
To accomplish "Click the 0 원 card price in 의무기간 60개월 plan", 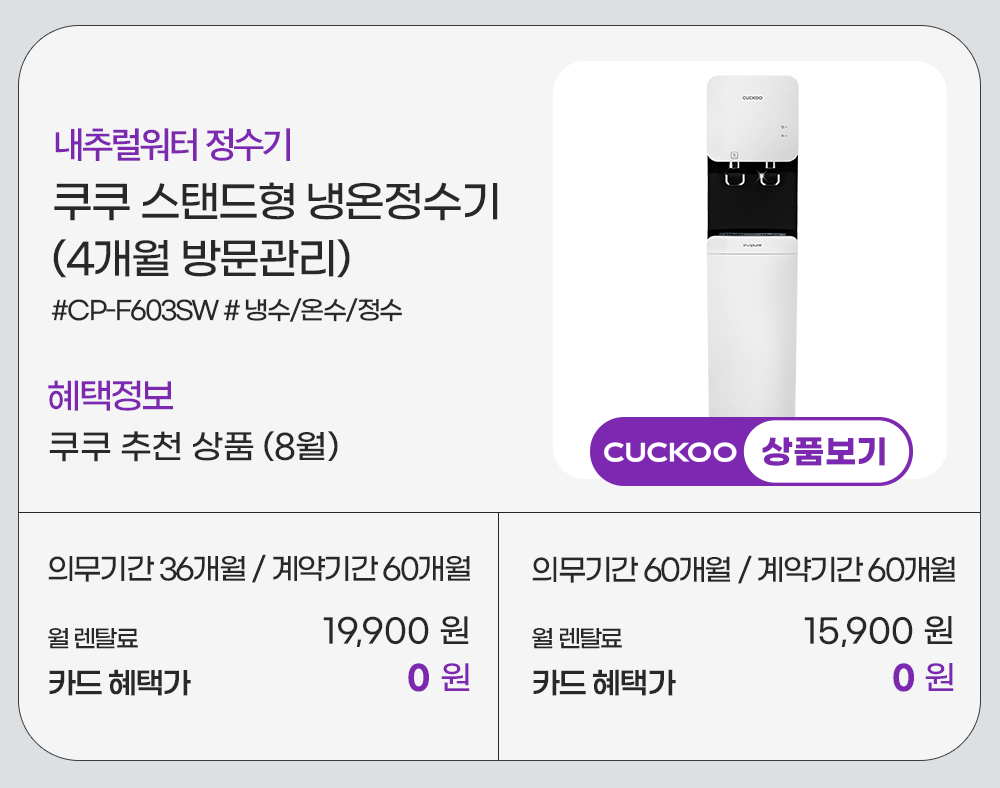I will (922, 679).
